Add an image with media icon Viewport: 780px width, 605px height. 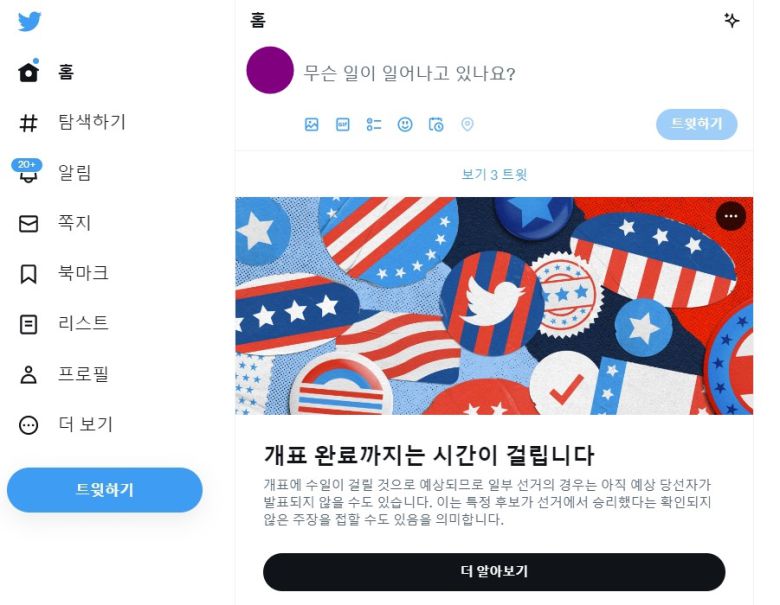tap(311, 124)
